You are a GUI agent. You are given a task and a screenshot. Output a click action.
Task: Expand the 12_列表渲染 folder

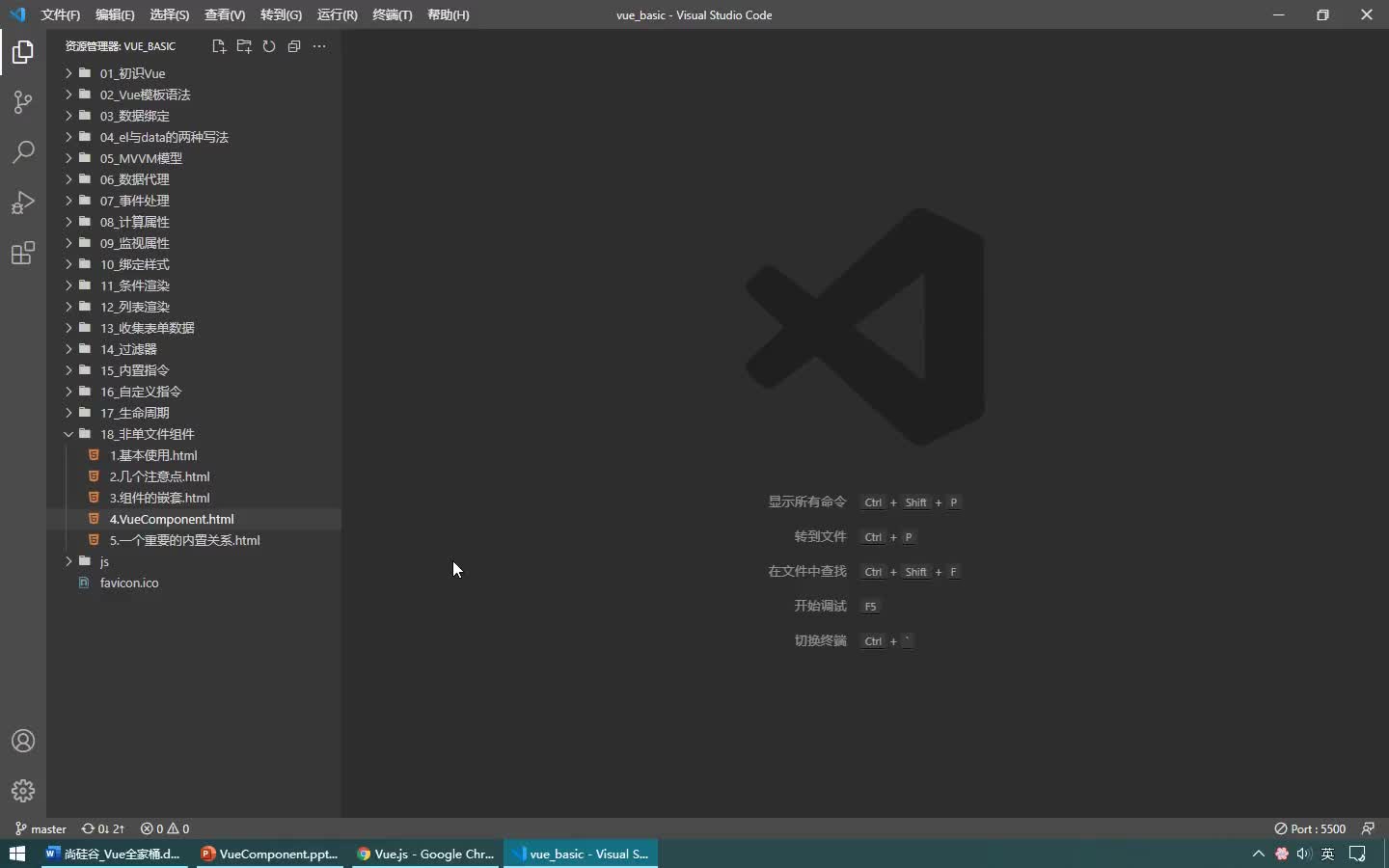pyautogui.click(x=194, y=307)
